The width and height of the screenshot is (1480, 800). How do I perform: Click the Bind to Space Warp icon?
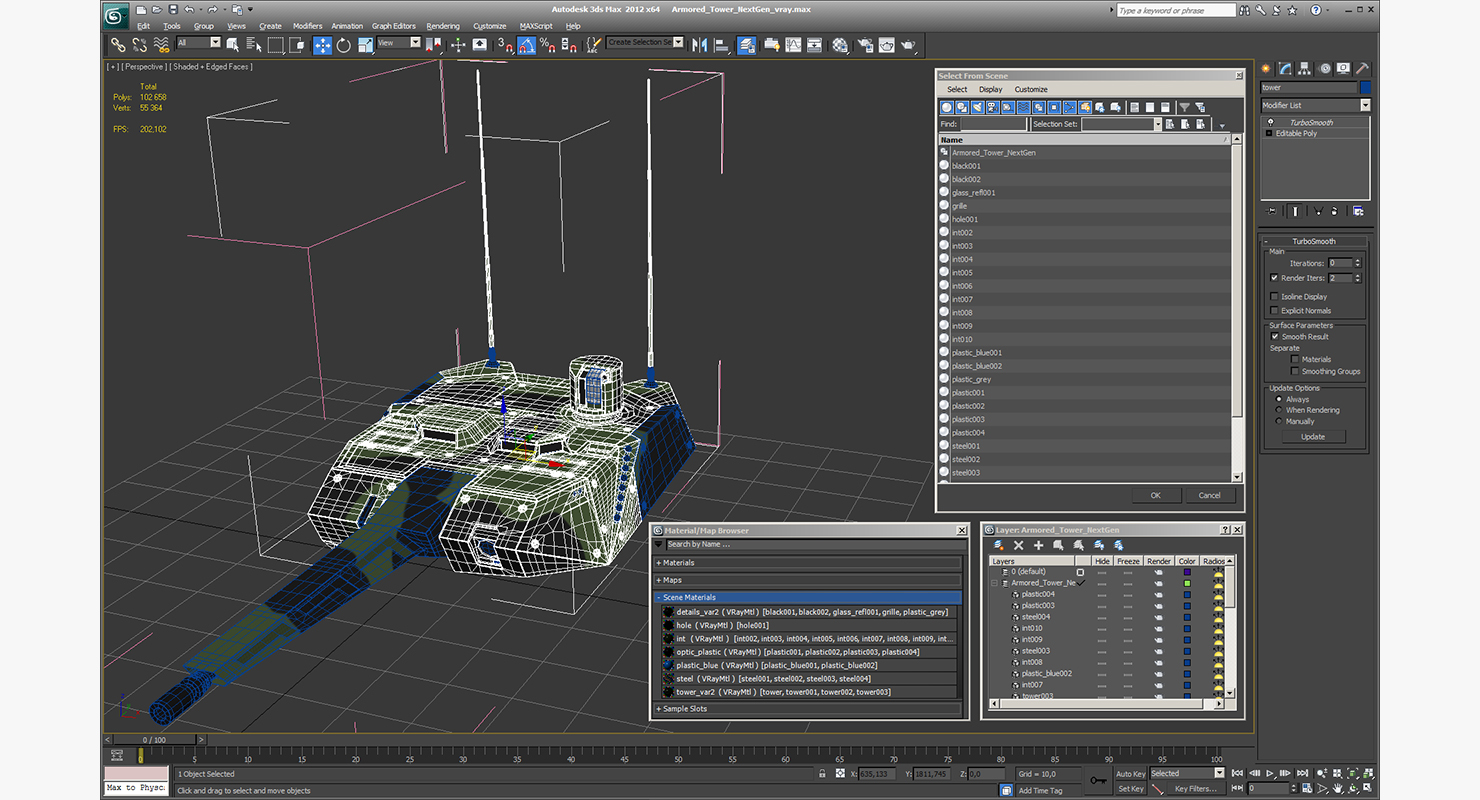tap(161, 45)
